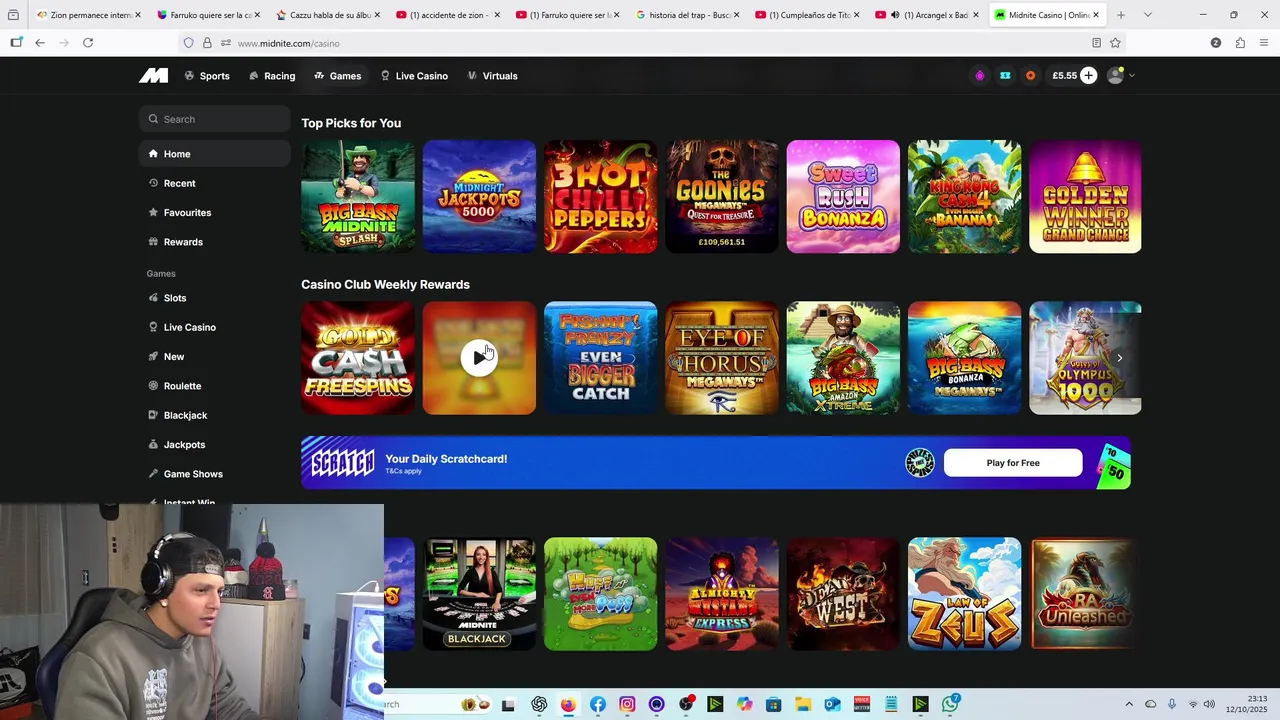
Task: Open Sweet Rush Bonanza game
Action: (x=843, y=196)
